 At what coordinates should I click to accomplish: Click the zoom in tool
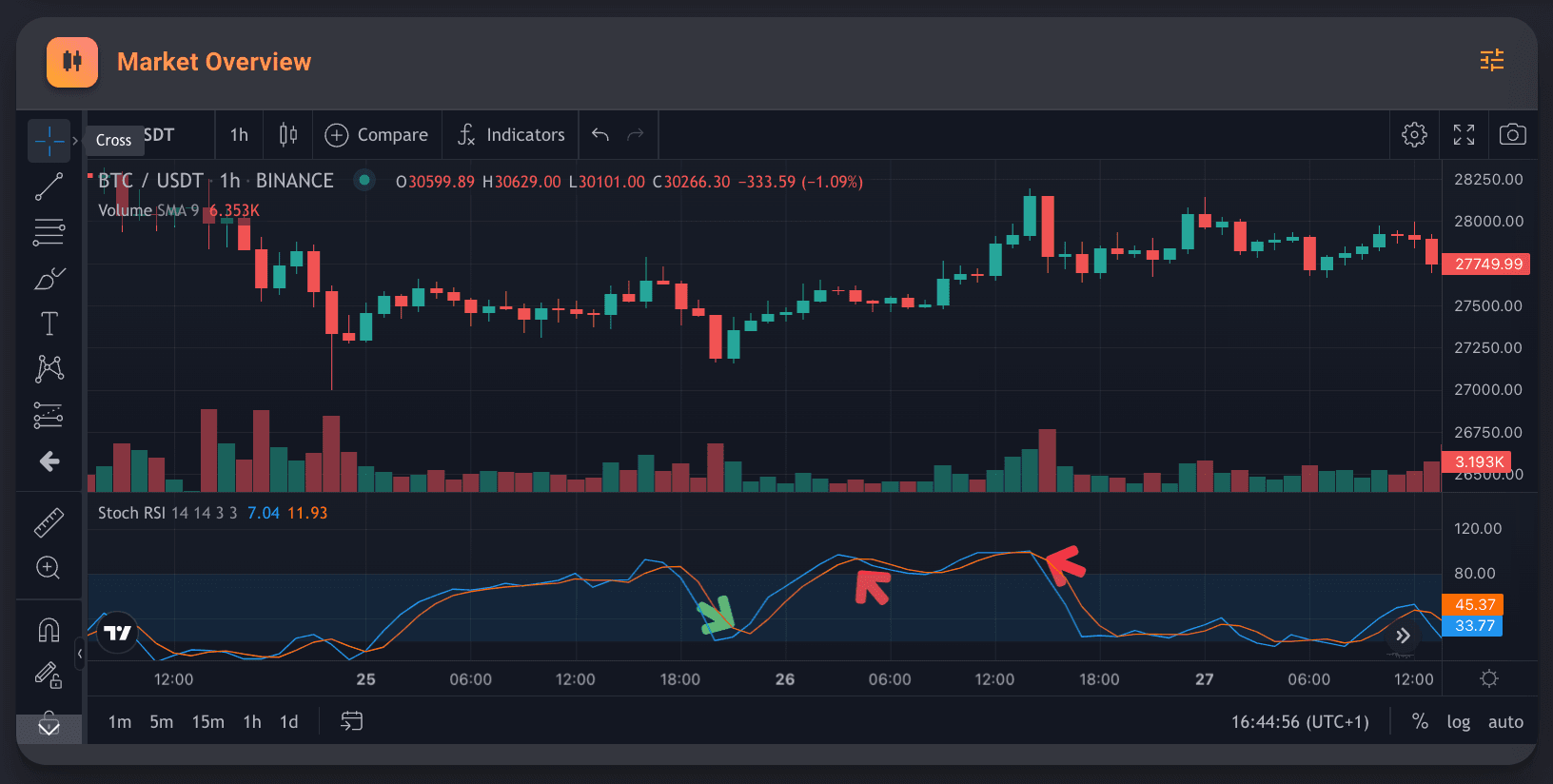pos(49,568)
